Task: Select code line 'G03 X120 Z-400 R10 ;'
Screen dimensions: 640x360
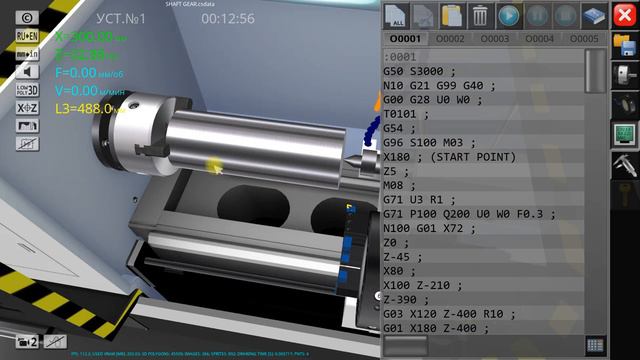Action: pyautogui.click(x=484, y=314)
